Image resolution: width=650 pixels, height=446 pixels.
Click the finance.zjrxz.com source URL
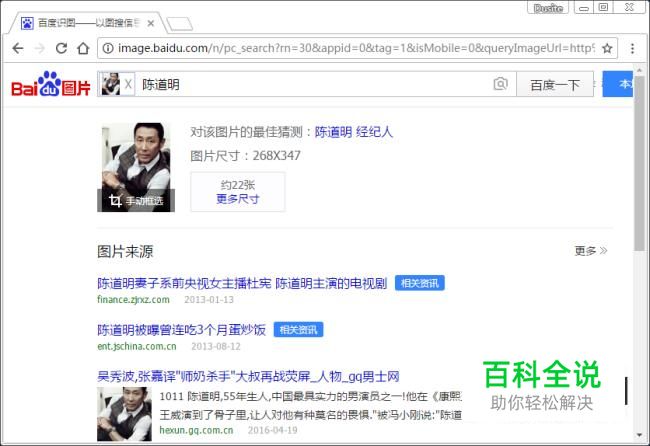click(133, 300)
